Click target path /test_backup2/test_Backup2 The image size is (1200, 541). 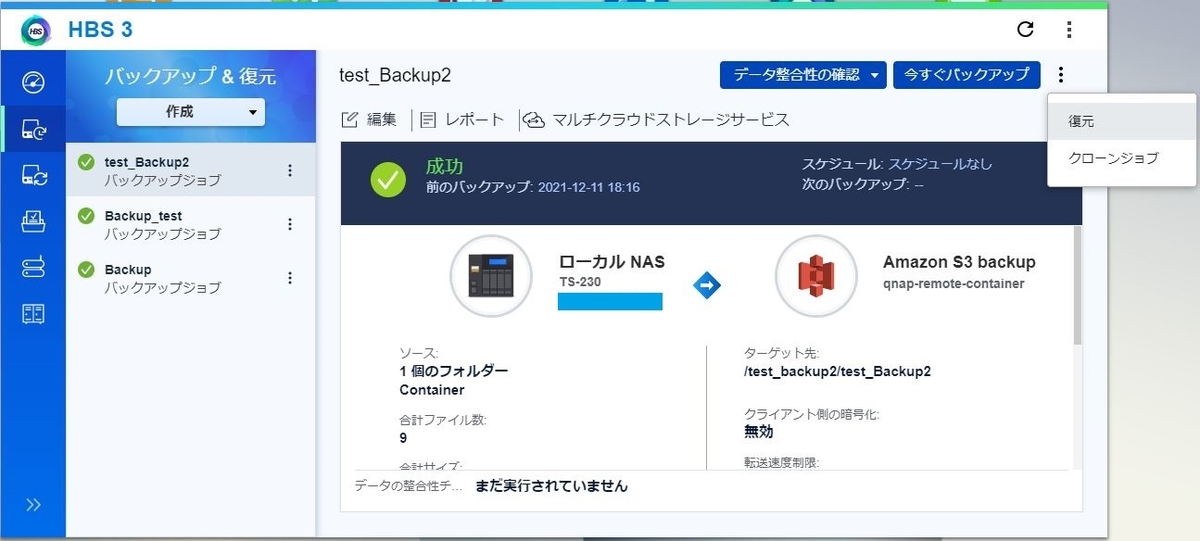click(837, 372)
